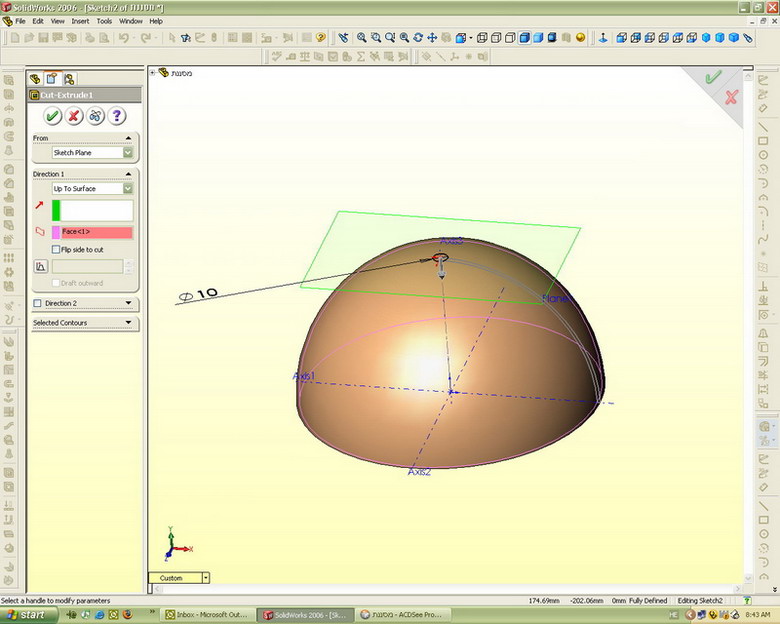
Task: Switch to Shaded With Edges display mode
Action: point(525,38)
